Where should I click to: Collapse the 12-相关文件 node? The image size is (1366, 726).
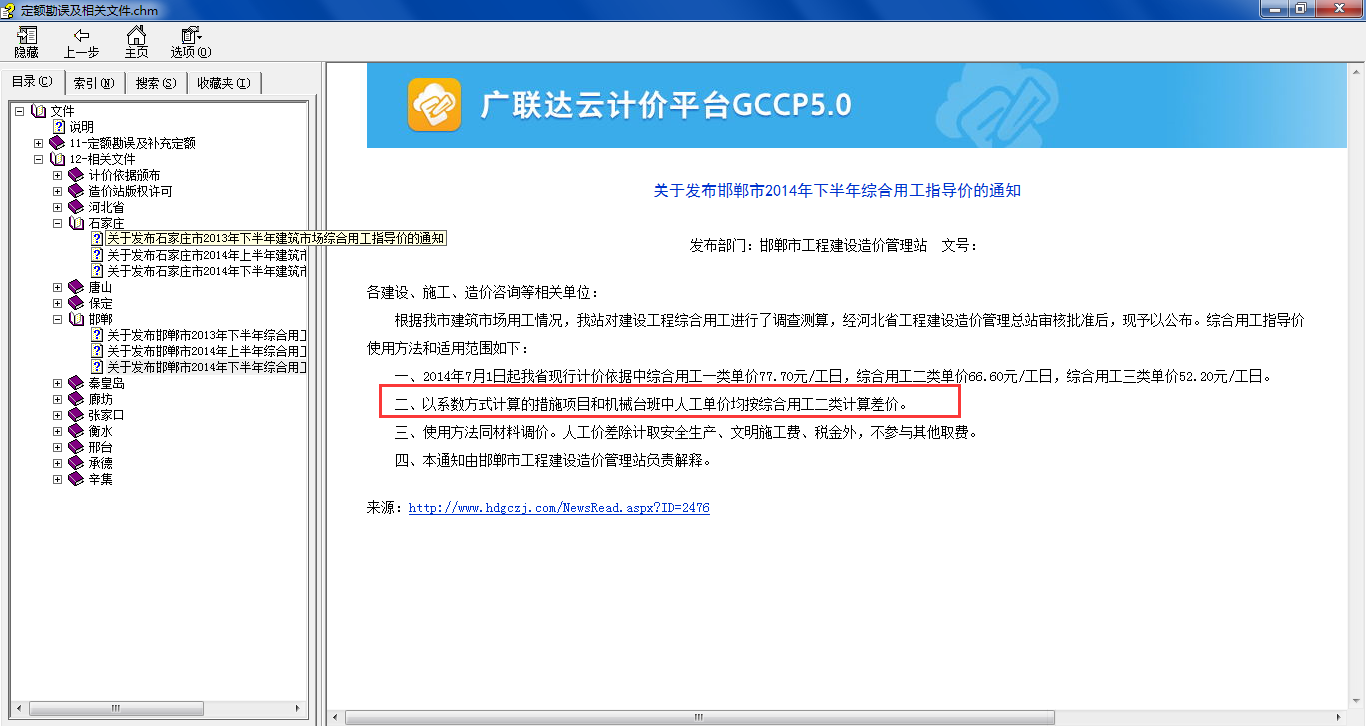coord(39,159)
